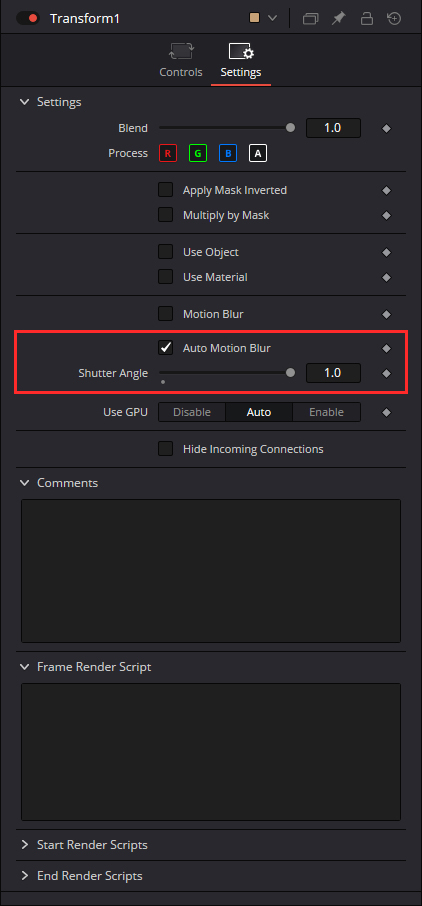This screenshot has width=422, height=906.
Task: Pin the Transform1 inspector panel
Action: point(338,18)
